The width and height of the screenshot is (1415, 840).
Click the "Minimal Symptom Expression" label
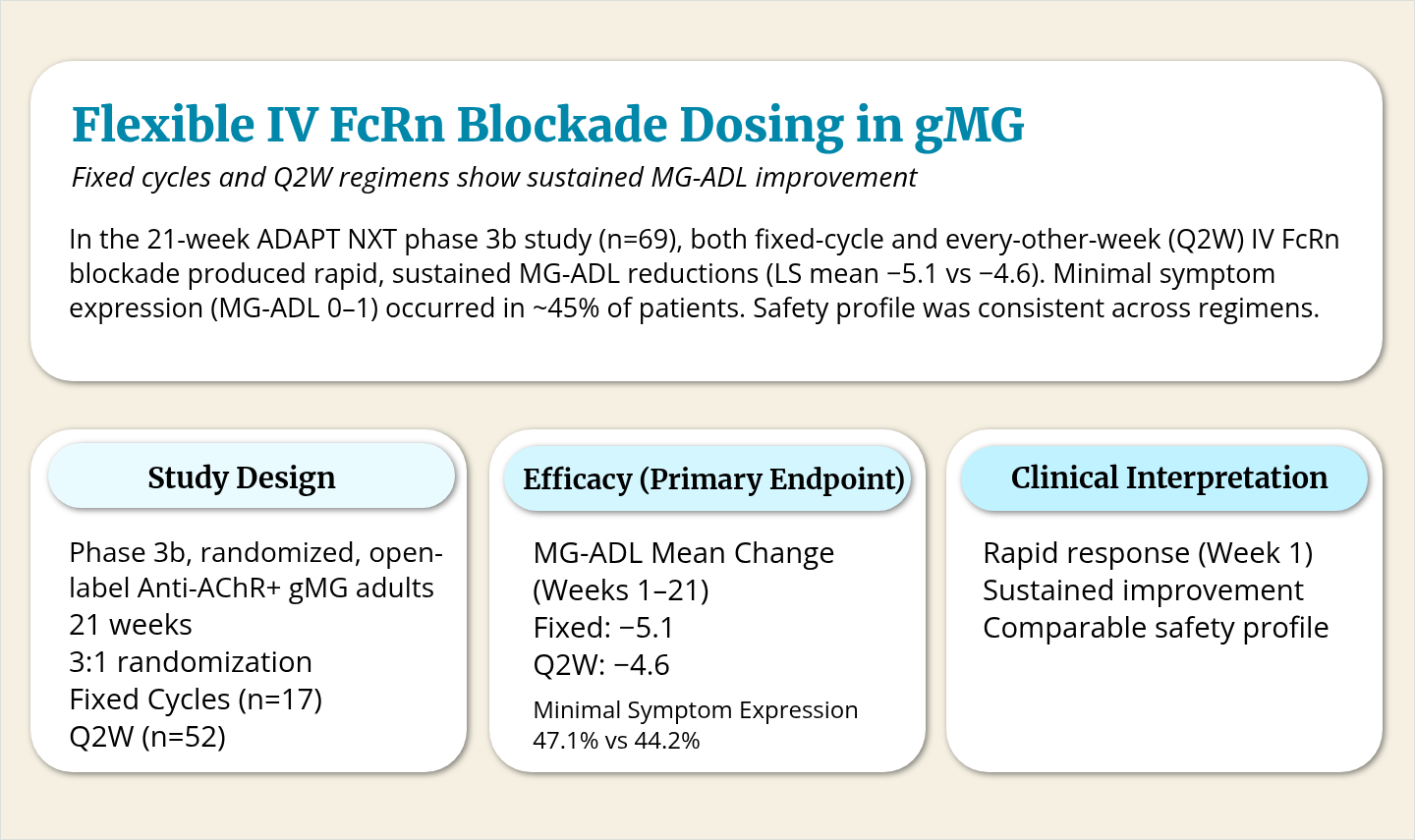[695, 710]
